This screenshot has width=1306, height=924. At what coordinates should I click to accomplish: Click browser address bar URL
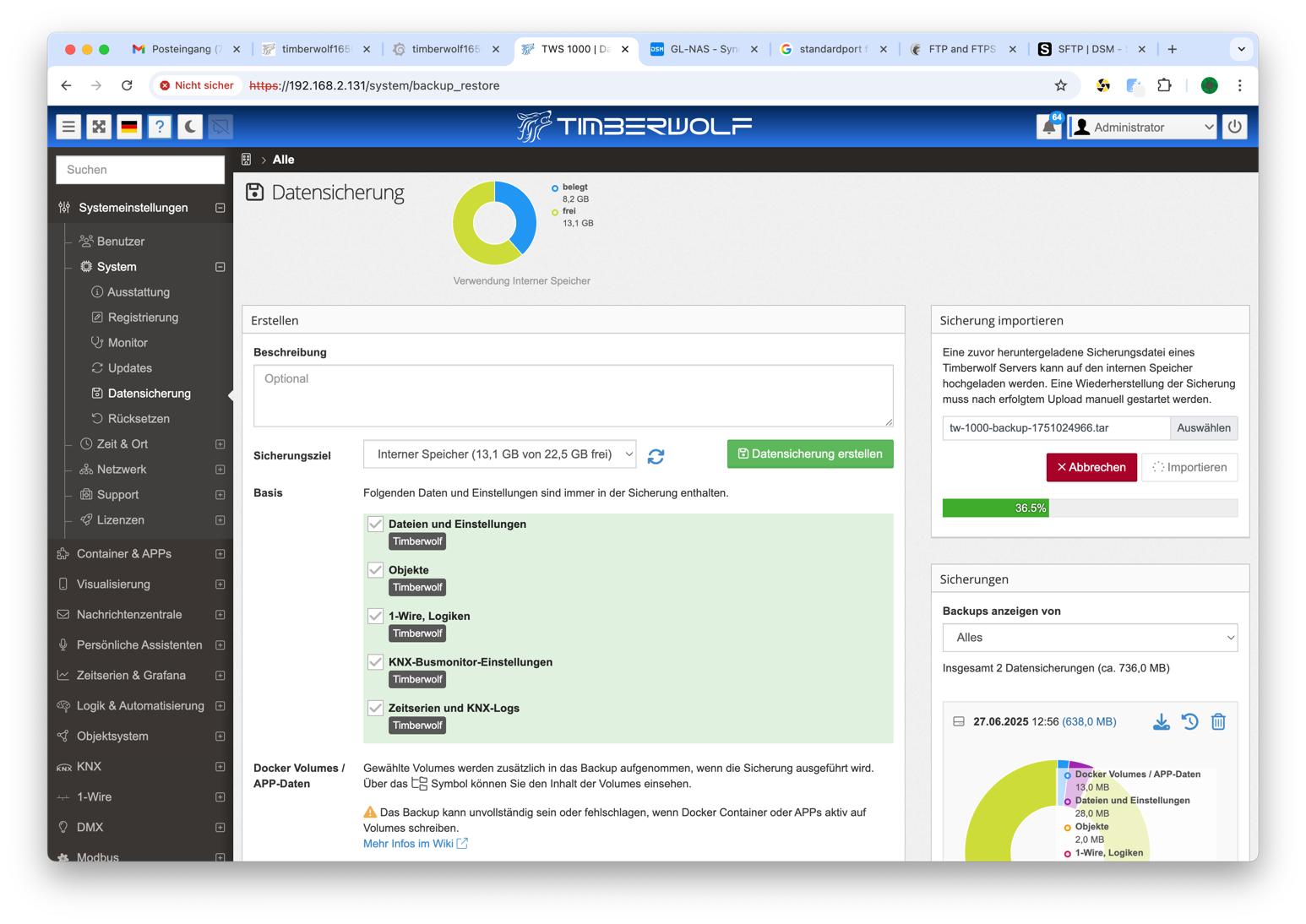click(375, 85)
